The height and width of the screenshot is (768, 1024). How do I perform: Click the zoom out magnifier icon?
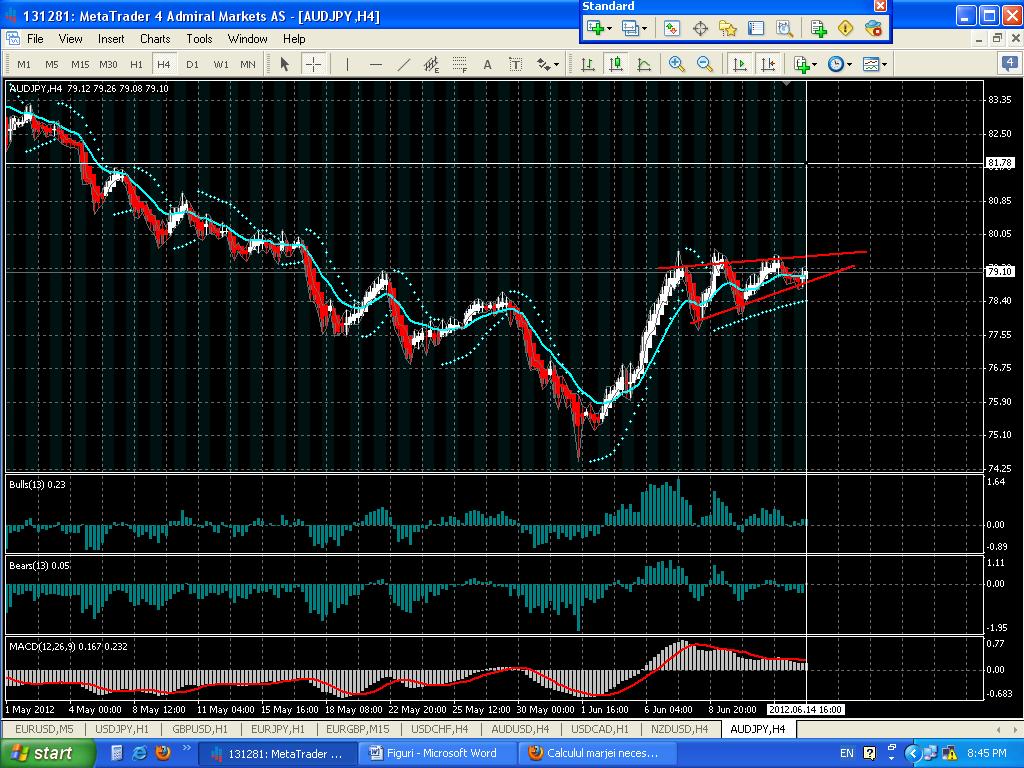tap(704, 64)
